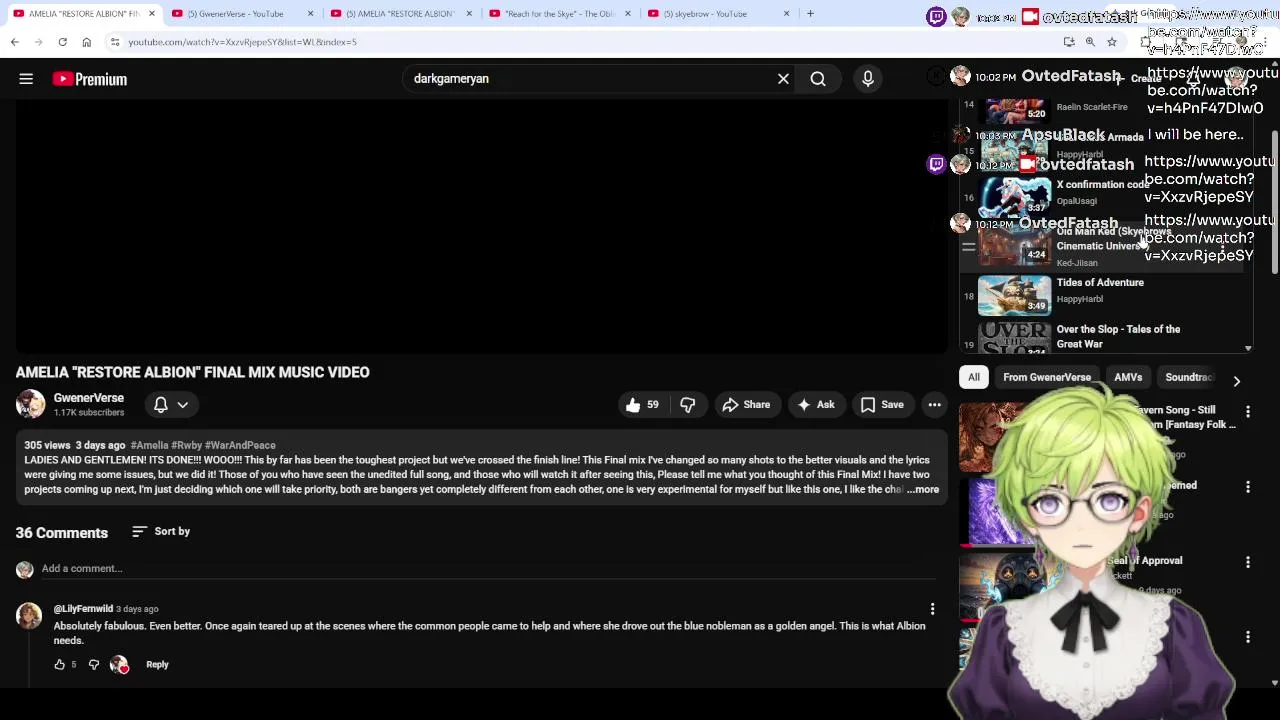Click the Add a comment field
1280x720 pixels.
click(x=488, y=569)
